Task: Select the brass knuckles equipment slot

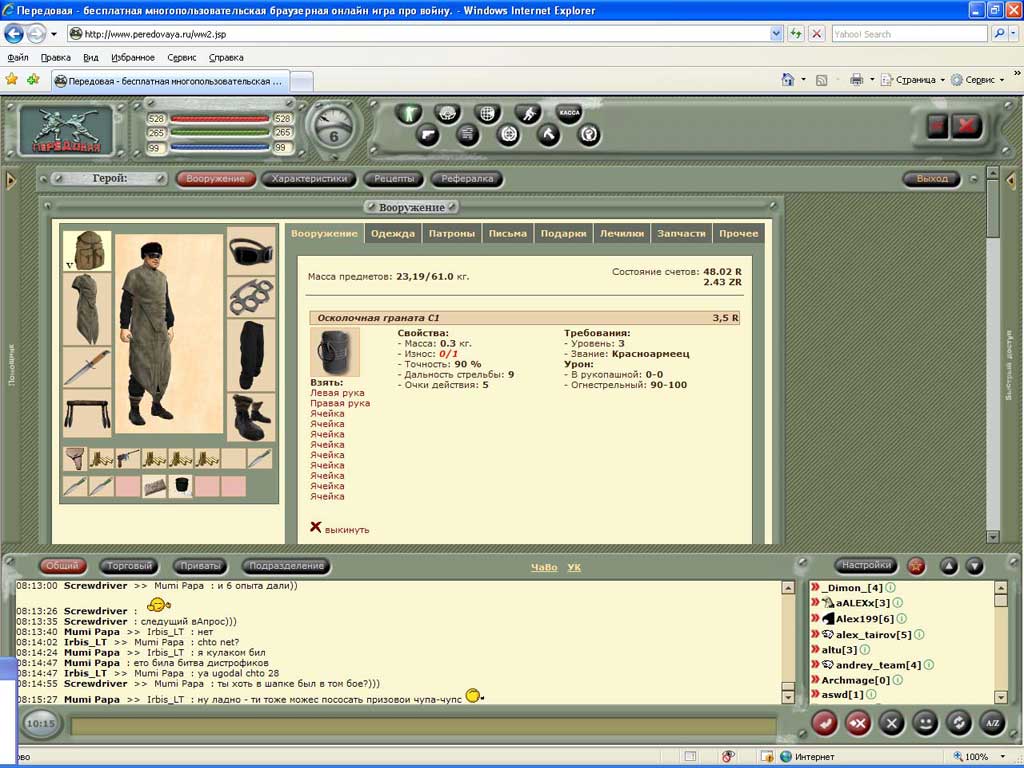Action: [x=251, y=297]
